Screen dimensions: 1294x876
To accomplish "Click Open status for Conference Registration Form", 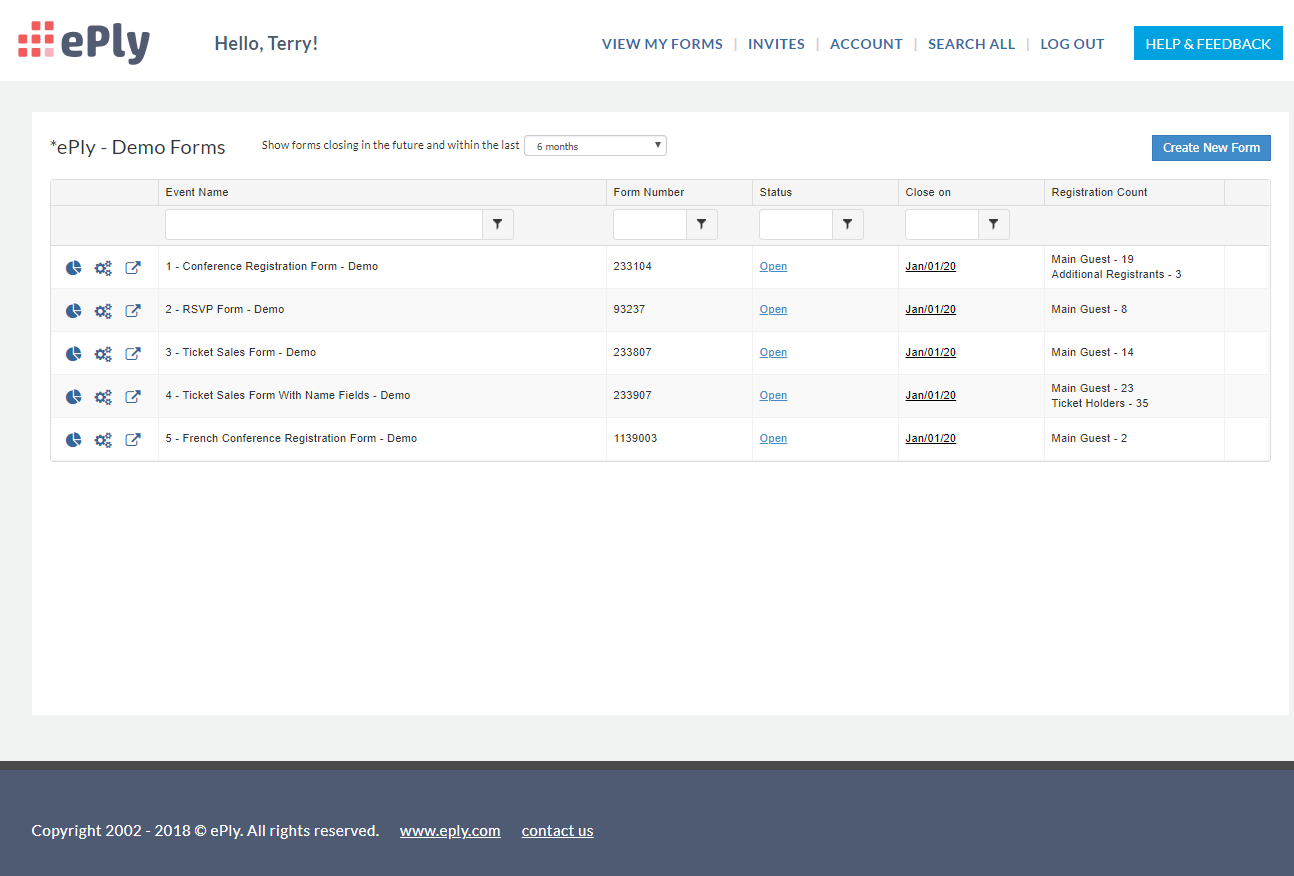I will [773, 267].
